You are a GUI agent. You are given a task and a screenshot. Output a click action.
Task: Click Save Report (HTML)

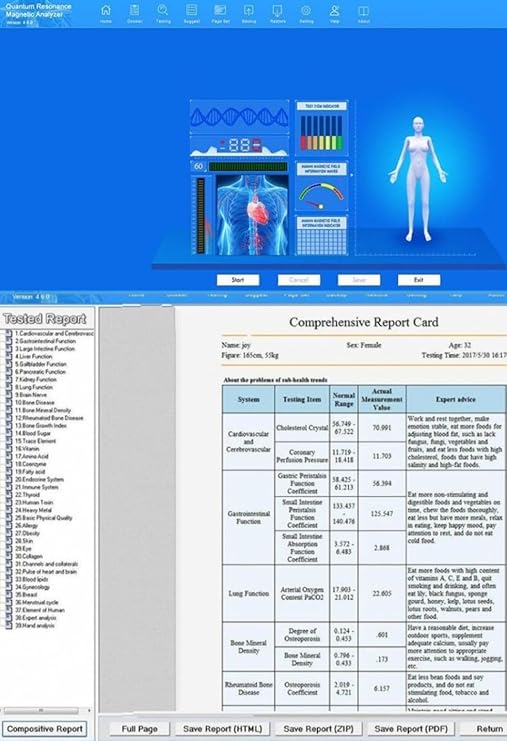click(x=222, y=729)
